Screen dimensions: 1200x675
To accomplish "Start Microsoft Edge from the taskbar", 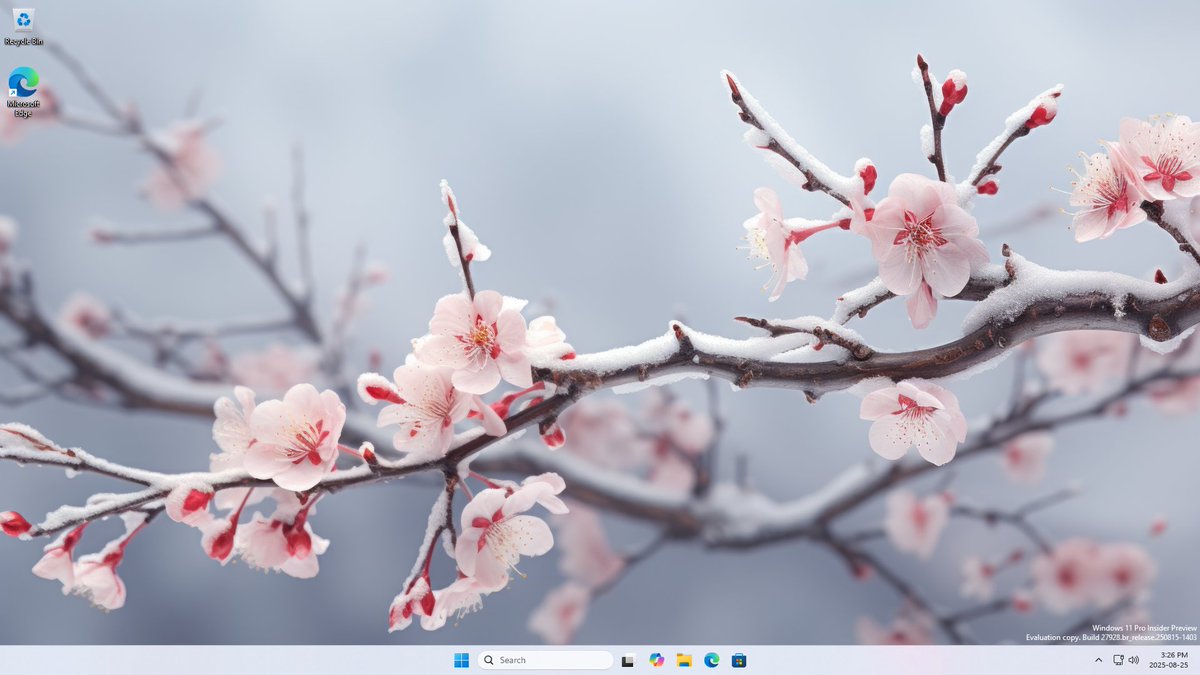I will tap(711, 660).
